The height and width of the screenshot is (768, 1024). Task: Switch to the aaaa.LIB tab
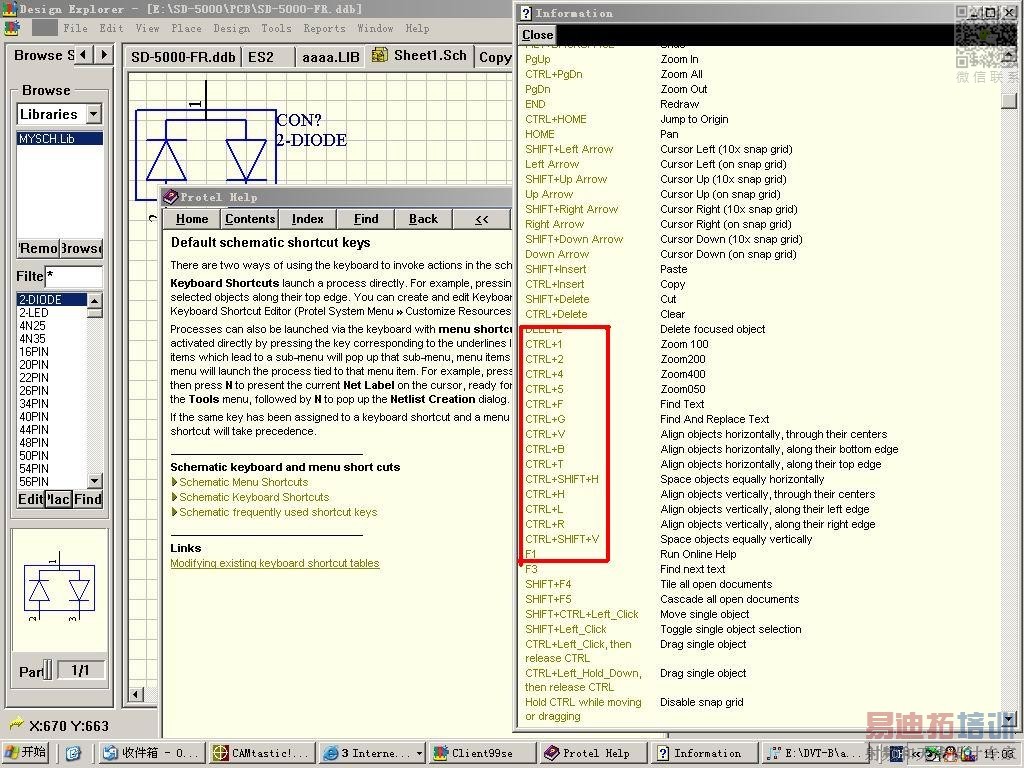pyautogui.click(x=330, y=57)
